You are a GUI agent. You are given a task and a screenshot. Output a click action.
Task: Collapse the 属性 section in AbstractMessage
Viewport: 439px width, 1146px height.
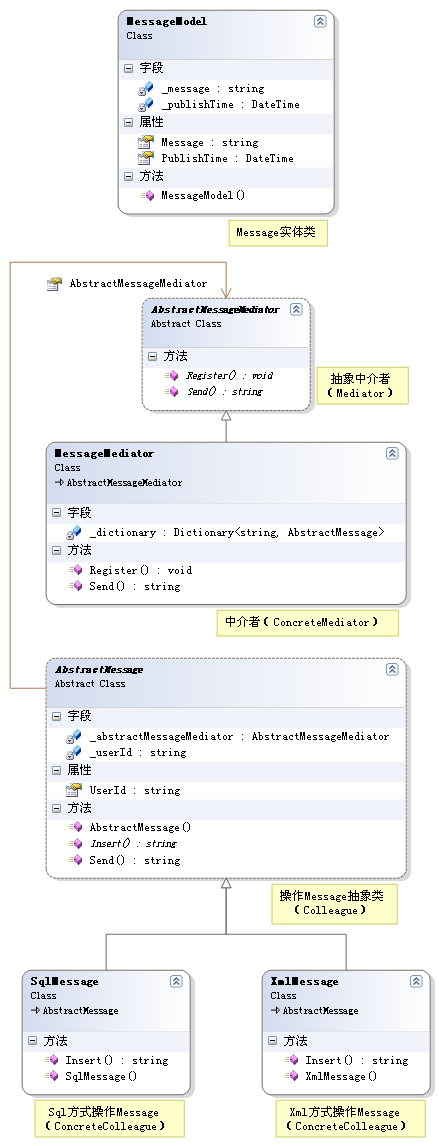pyautogui.click(x=57, y=770)
